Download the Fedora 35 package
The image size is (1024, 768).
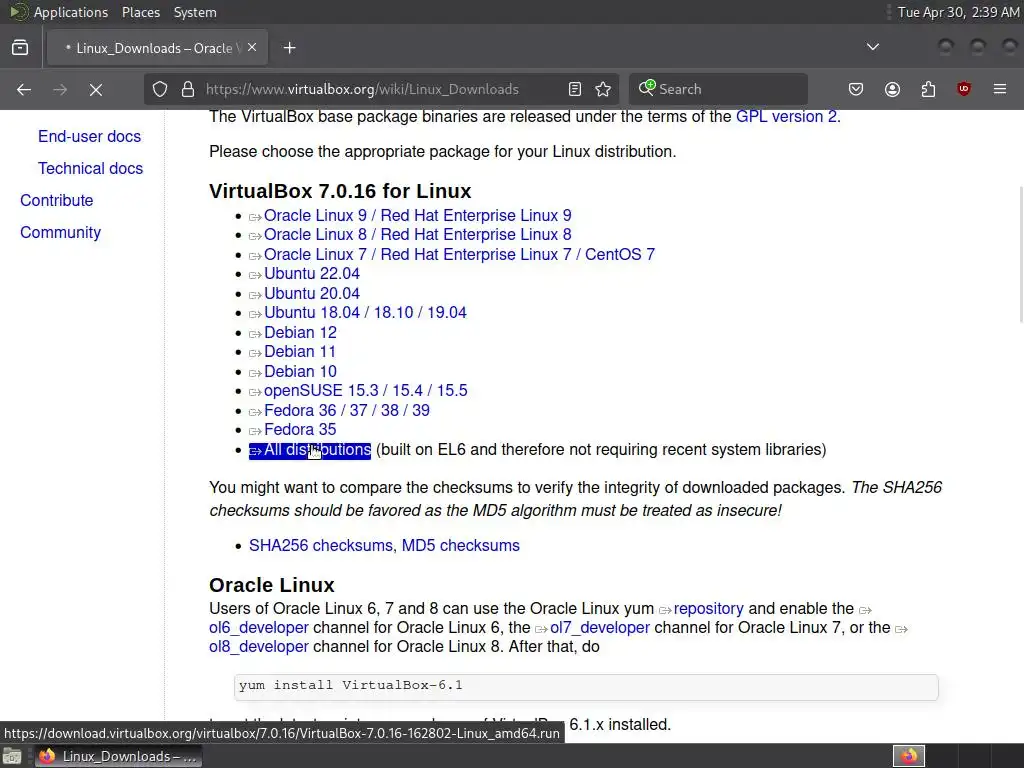[x=300, y=430]
